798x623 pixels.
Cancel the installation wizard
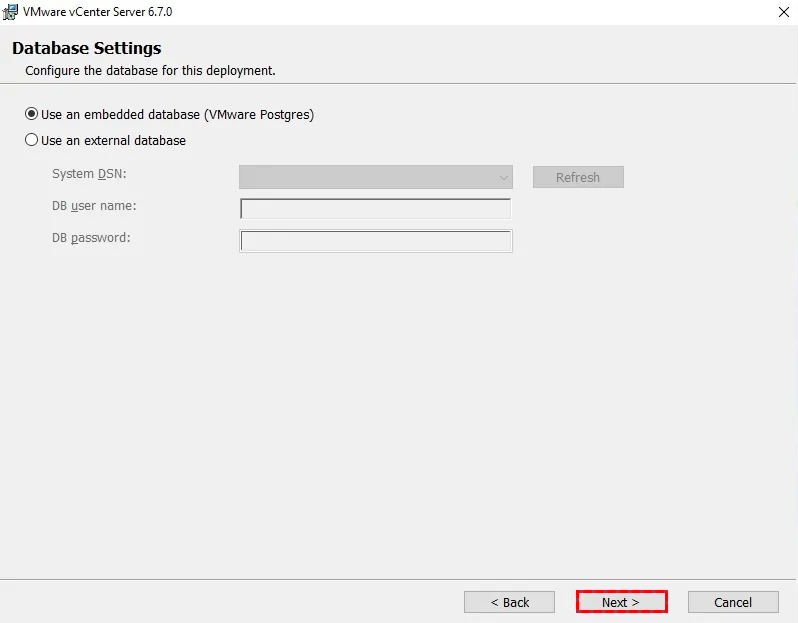(x=733, y=602)
